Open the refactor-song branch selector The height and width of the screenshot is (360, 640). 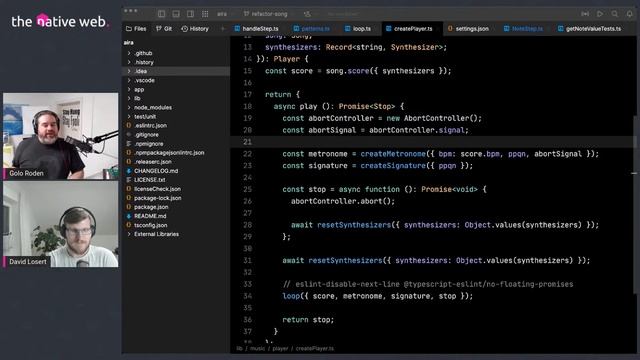(x=266, y=14)
